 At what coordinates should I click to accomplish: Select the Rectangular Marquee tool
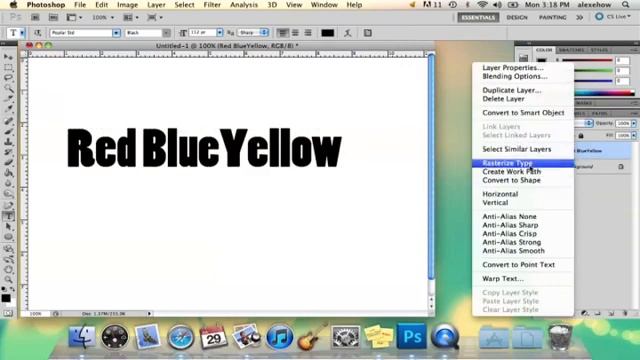[x=8, y=67]
